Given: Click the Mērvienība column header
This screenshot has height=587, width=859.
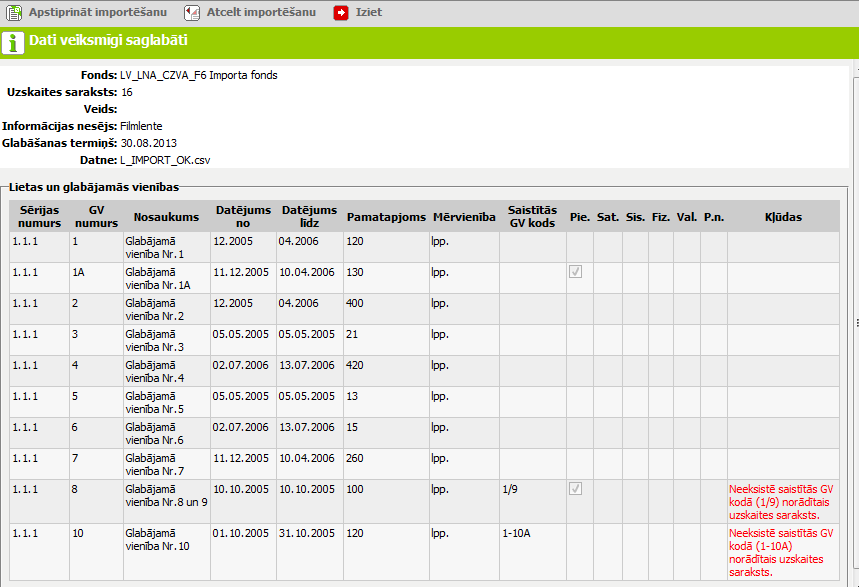Looking at the screenshot, I should point(464,217).
